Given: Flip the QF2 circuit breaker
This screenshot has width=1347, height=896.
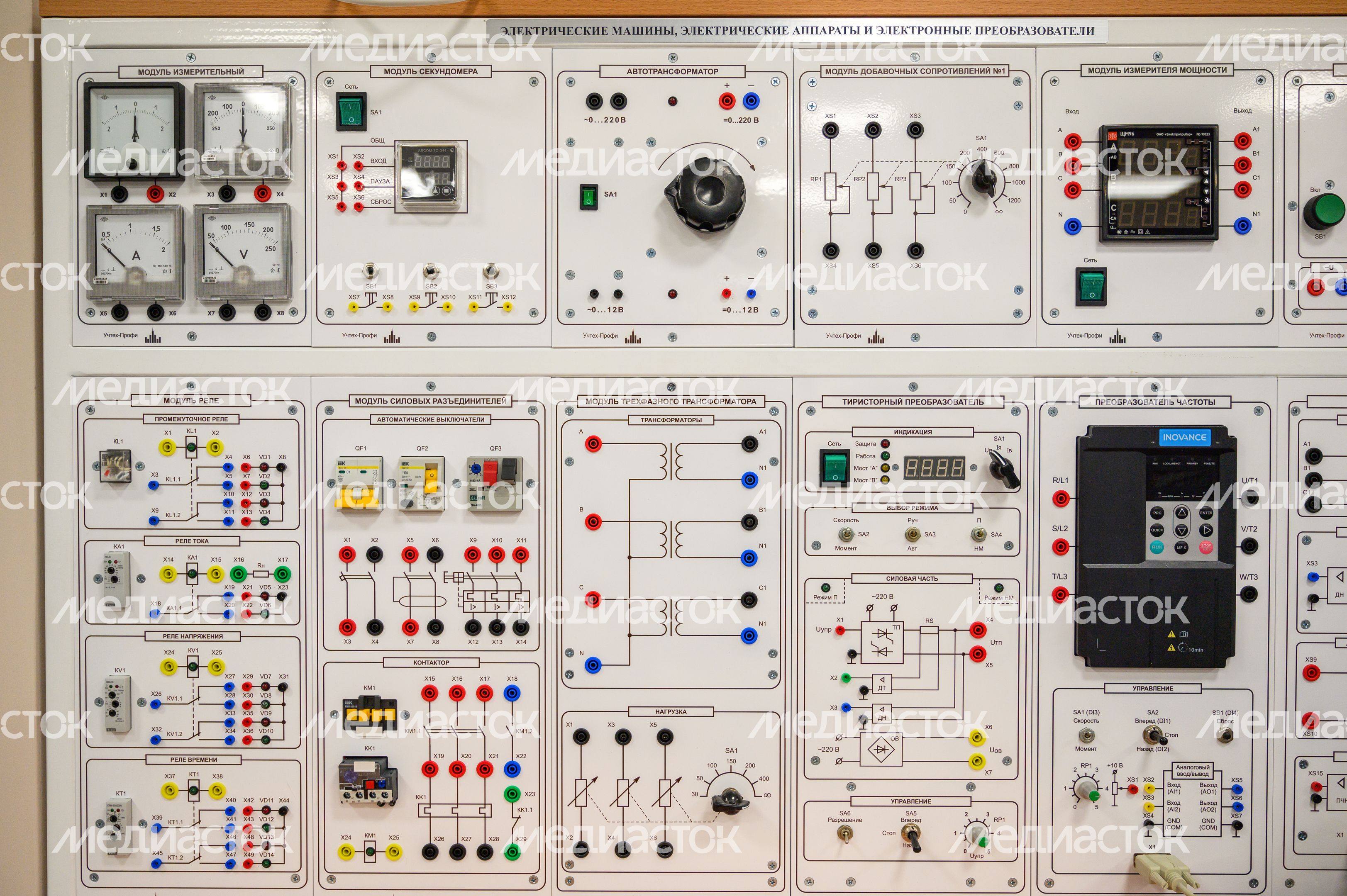Looking at the screenshot, I should pyautogui.click(x=422, y=484).
